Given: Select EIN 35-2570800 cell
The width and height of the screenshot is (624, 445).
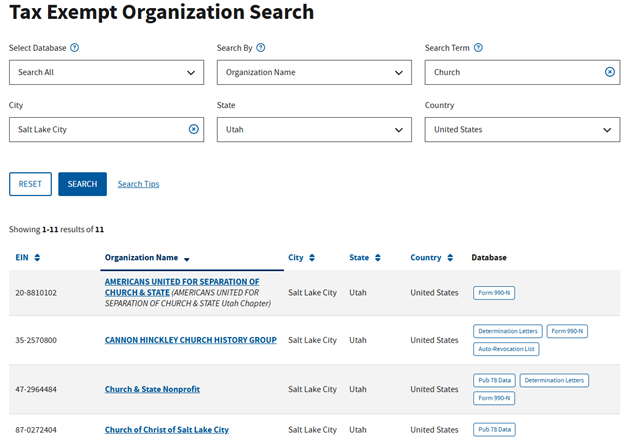Looking at the screenshot, I should click(36, 340).
